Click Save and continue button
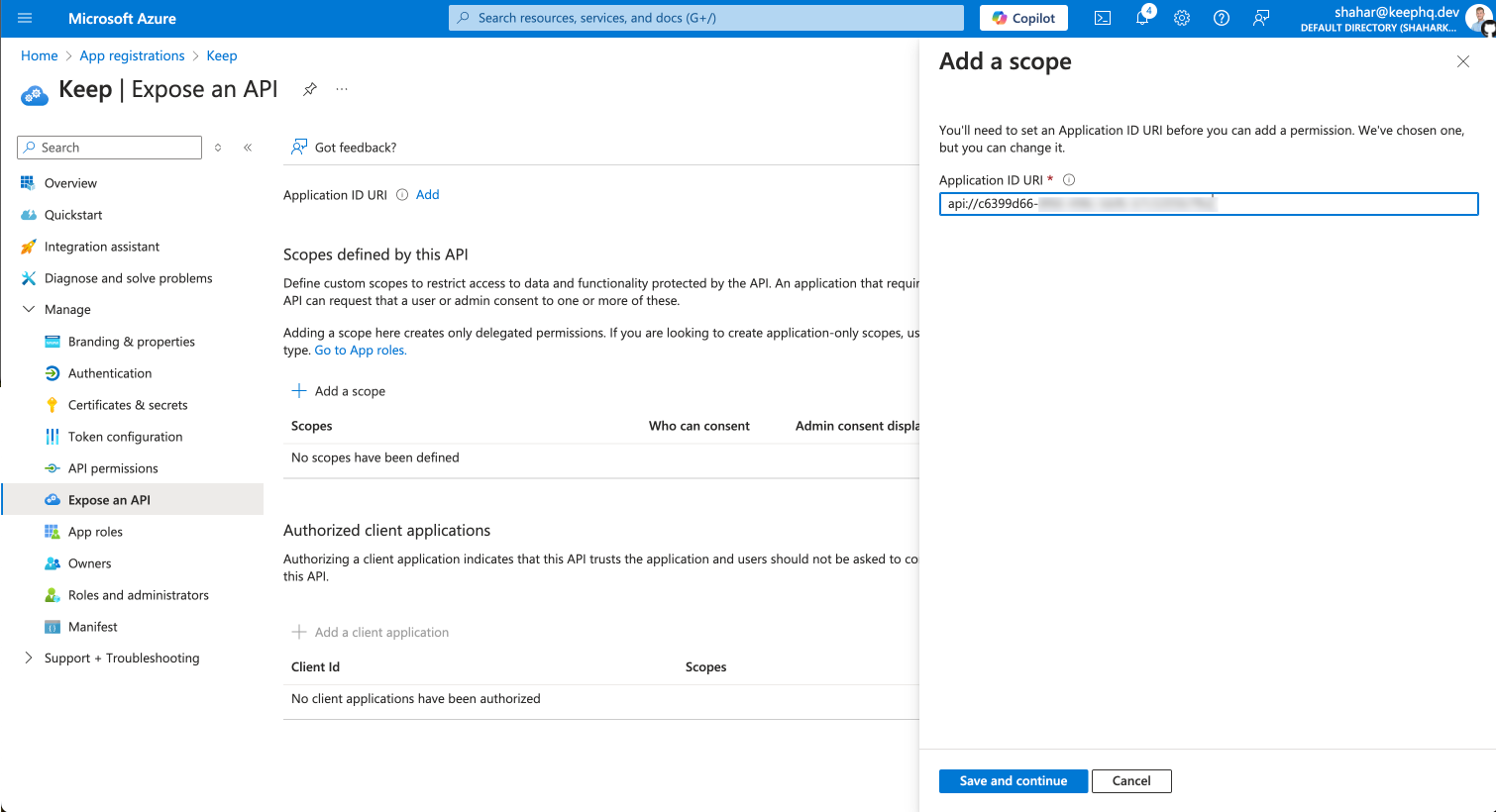The image size is (1496, 812). pos(1014,781)
